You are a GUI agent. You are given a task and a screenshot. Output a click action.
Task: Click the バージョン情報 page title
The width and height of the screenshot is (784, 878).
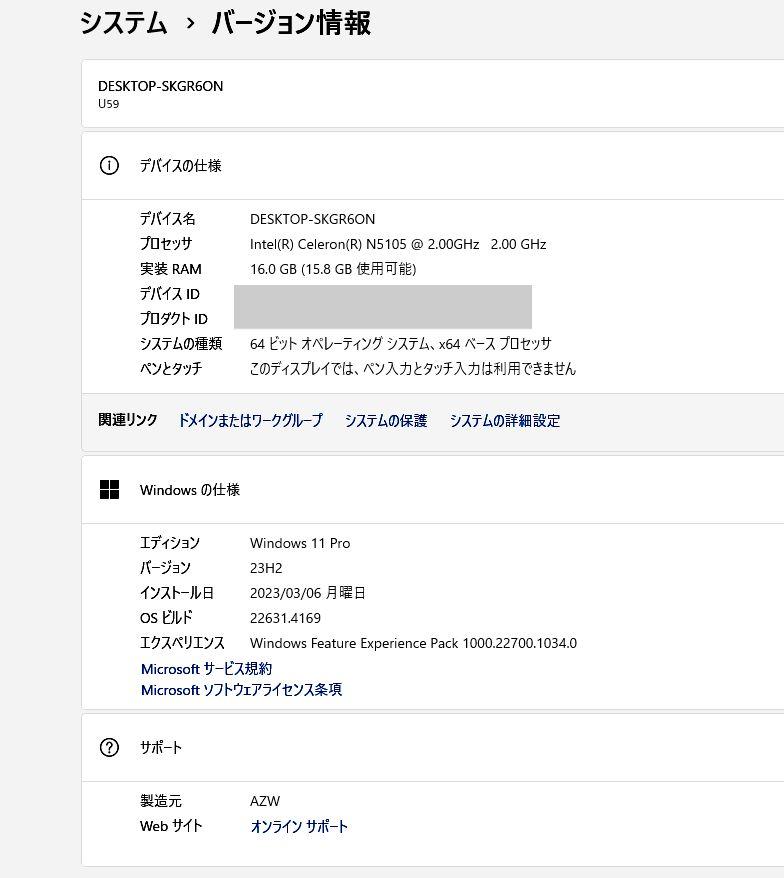(291, 24)
